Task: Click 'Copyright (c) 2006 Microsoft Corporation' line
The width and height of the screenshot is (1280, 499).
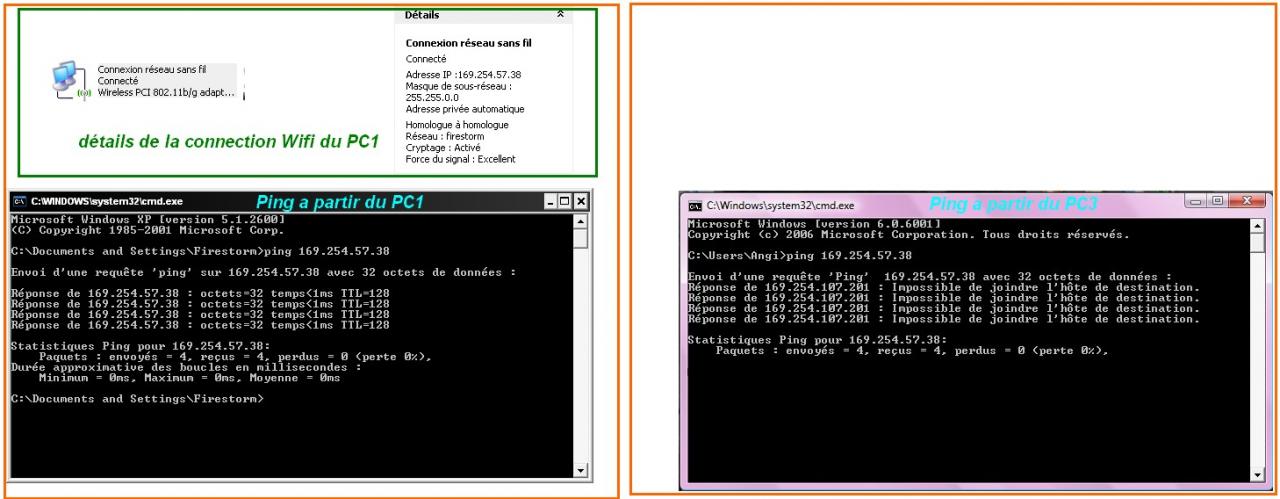Action: tap(909, 235)
